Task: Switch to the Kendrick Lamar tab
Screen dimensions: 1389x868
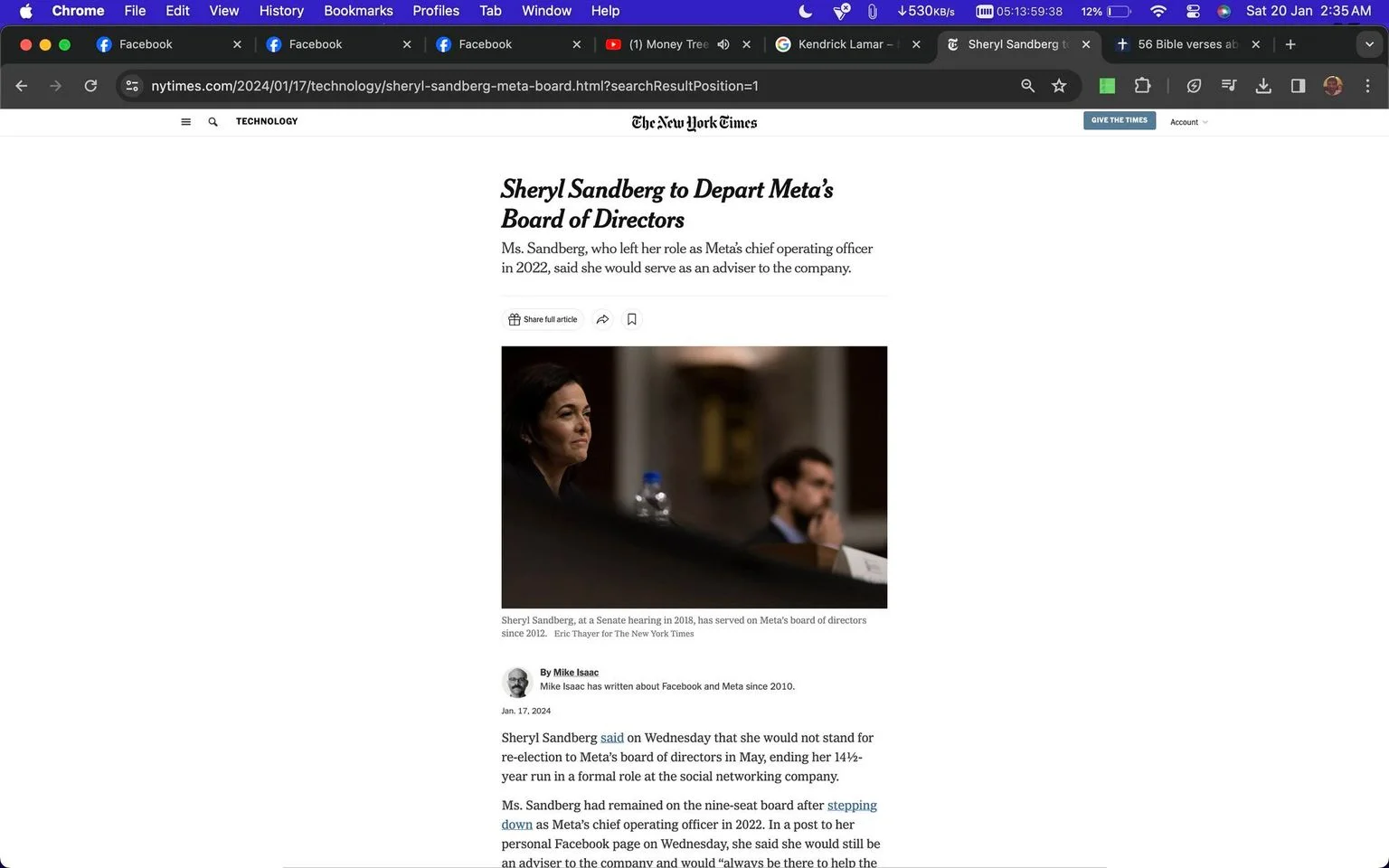Action: coord(848,44)
